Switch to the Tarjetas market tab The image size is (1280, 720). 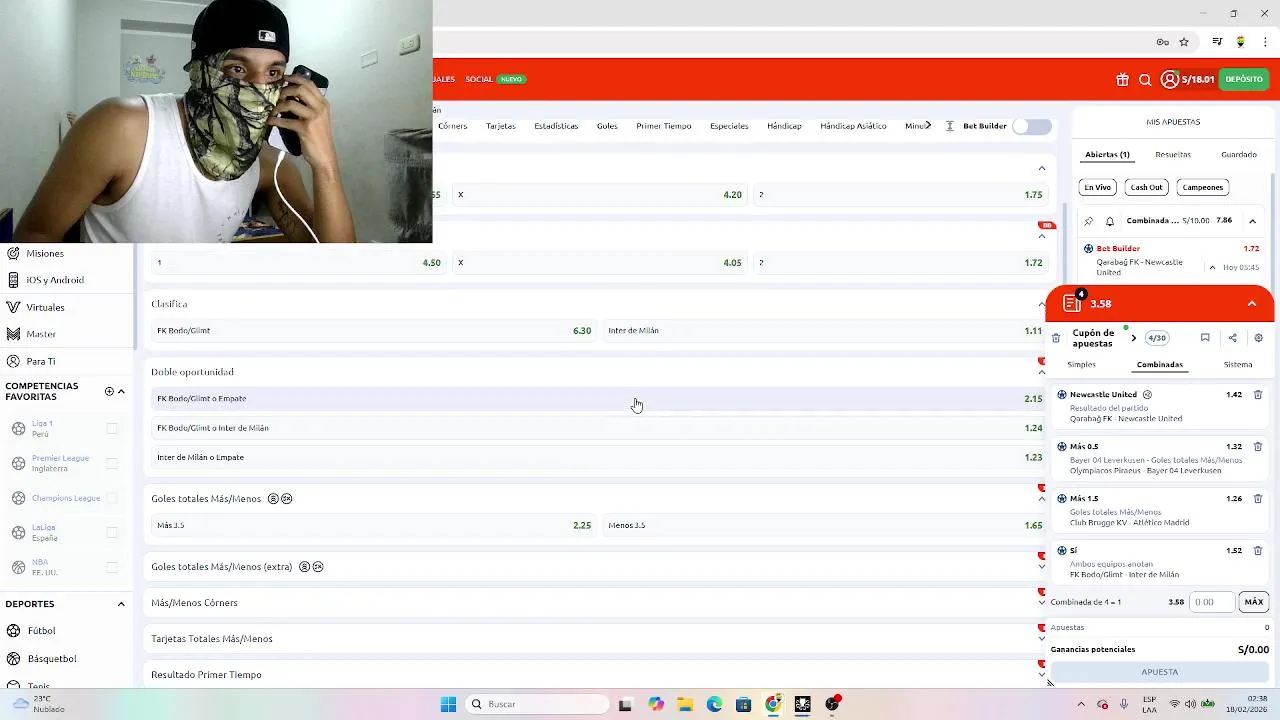(501, 126)
